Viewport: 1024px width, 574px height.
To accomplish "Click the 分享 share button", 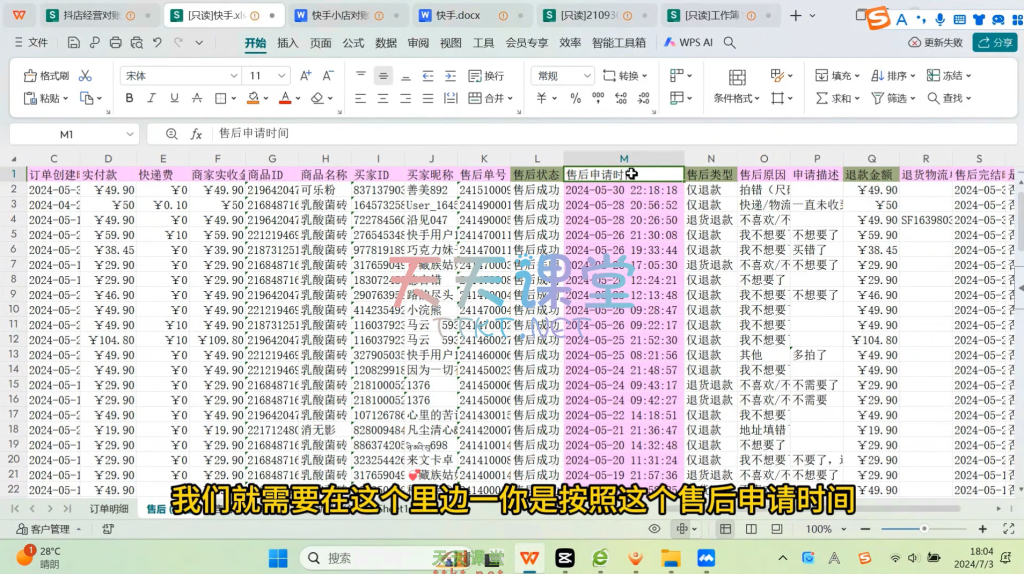I will (994, 43).
